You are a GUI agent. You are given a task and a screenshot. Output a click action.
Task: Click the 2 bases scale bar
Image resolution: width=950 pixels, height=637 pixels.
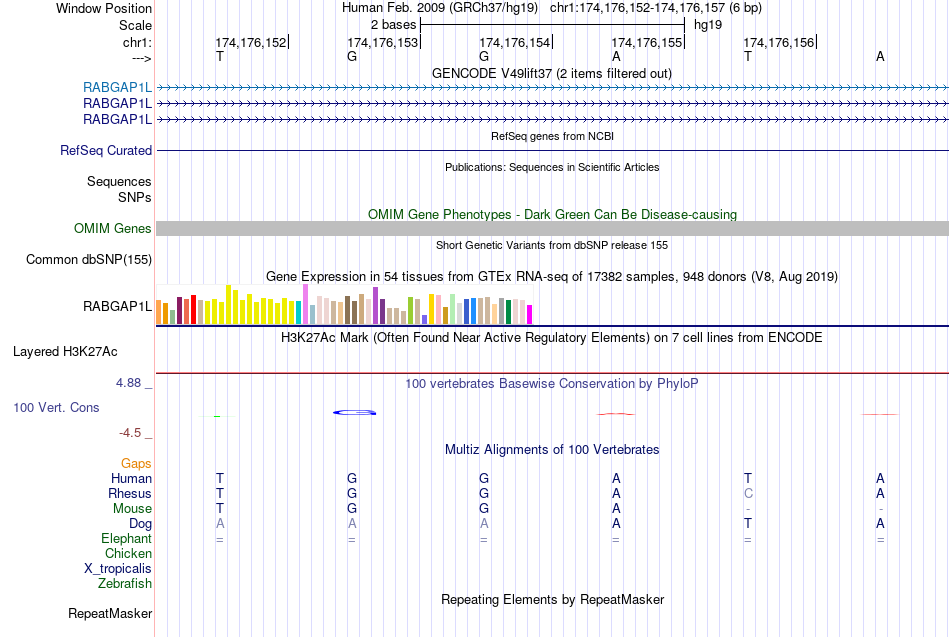pos(553,25)
